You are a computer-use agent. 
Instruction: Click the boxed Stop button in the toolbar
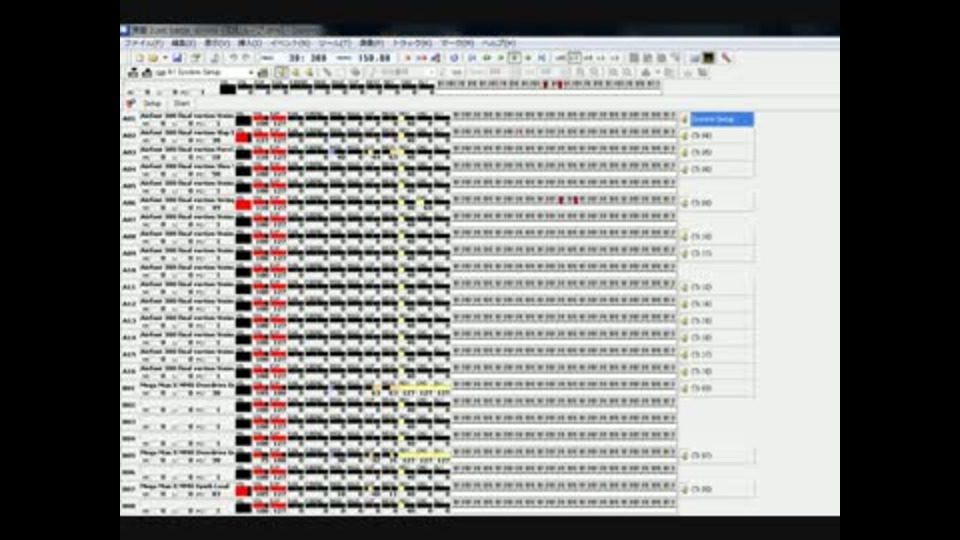click(514, 58)
